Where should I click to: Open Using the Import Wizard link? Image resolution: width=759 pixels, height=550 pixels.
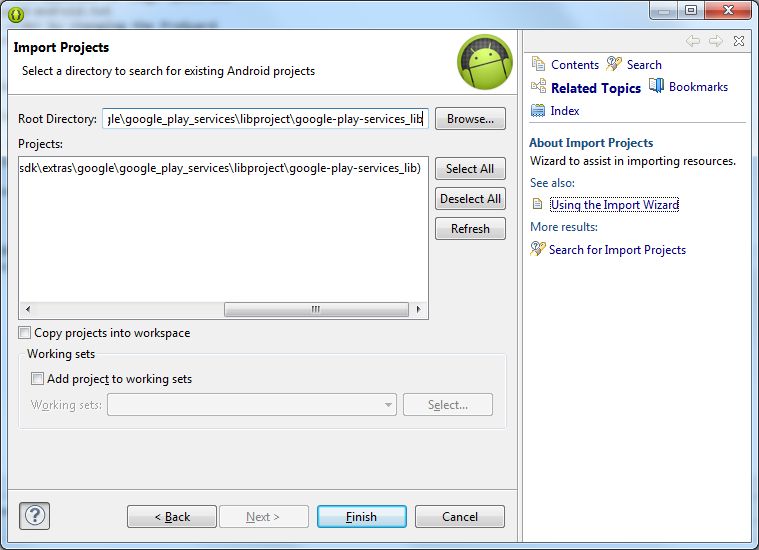614,205
